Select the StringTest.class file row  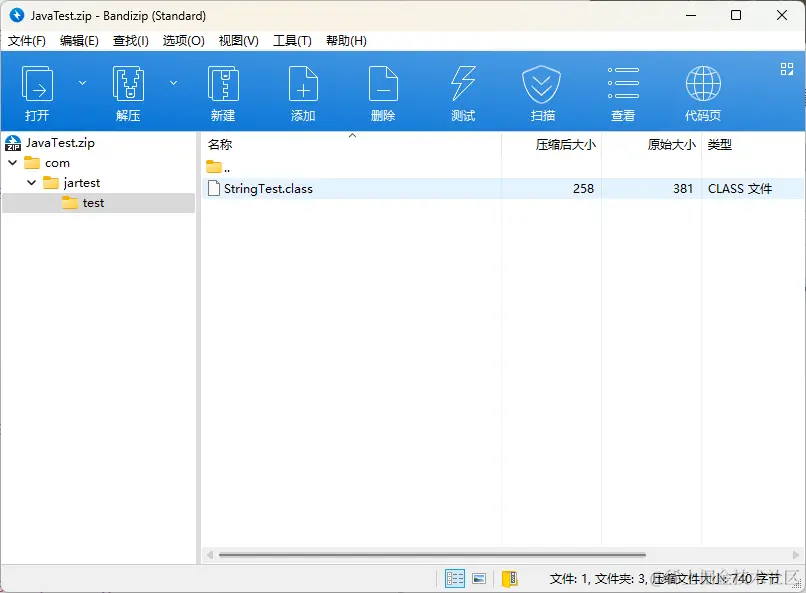(x=503, y=189)
